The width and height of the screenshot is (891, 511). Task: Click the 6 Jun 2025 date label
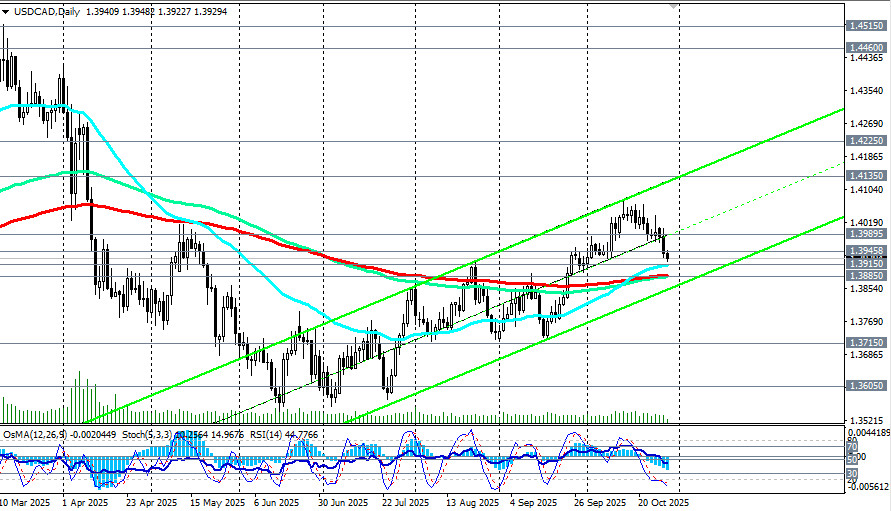[276, 503]
